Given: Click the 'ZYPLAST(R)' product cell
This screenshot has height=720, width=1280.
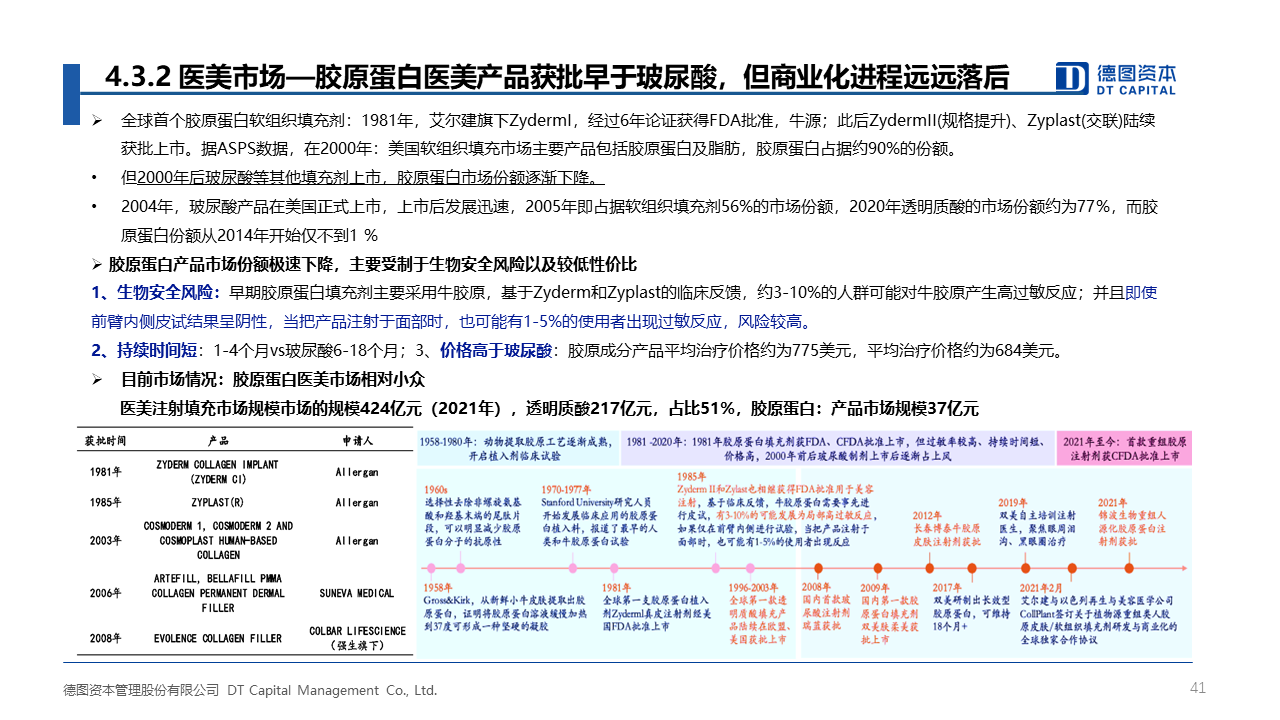Looking at the screenshot, I should point(217,503).
